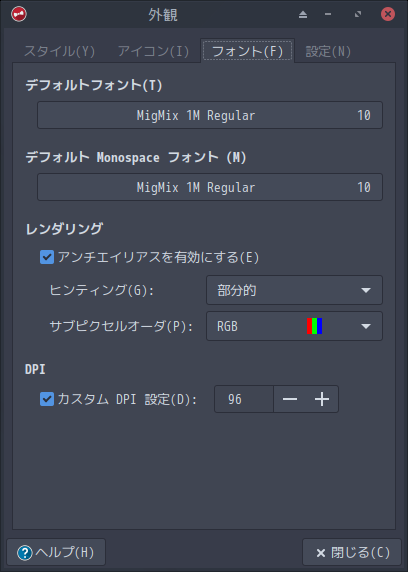Viewport: 408px width, 572px height.
Task: Open サブピクセルオーダ dropdown showing RGB
Action: pyautogui.click(x=294, y=326)
